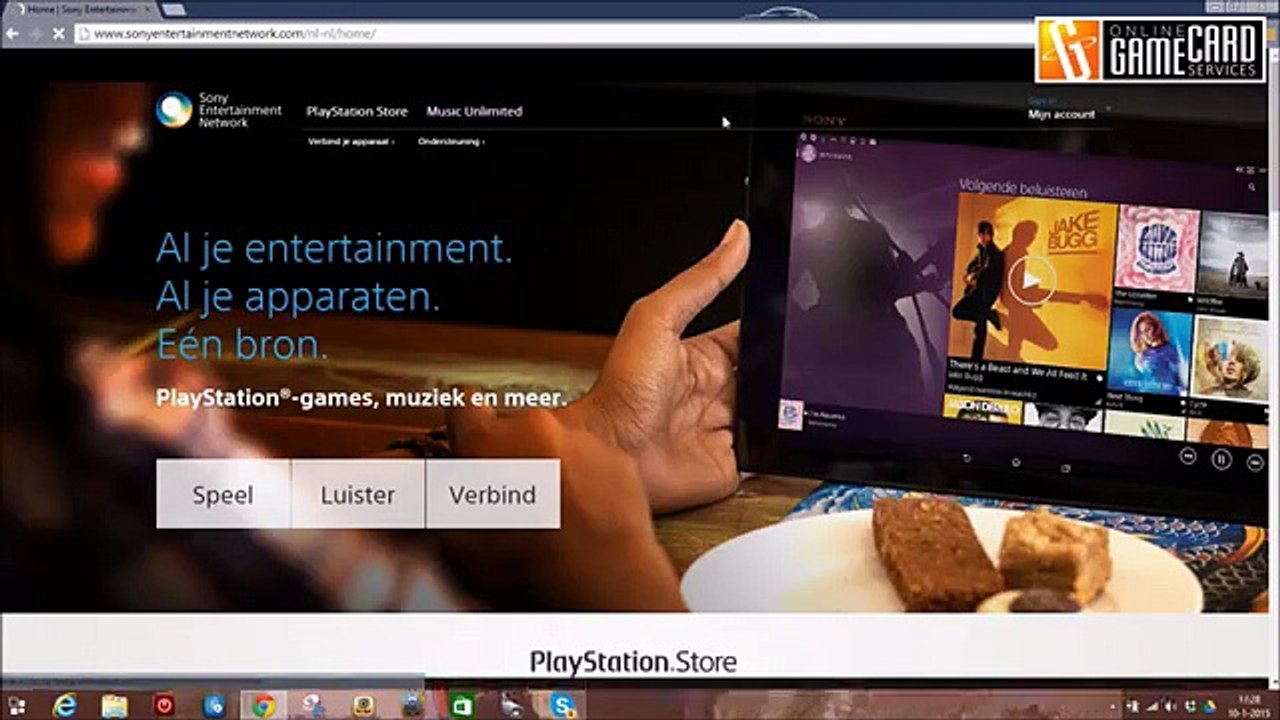1280x720 pixels.
Task: Open the Windows Start button
Action: pyautogui.click(x=16, y=706)
